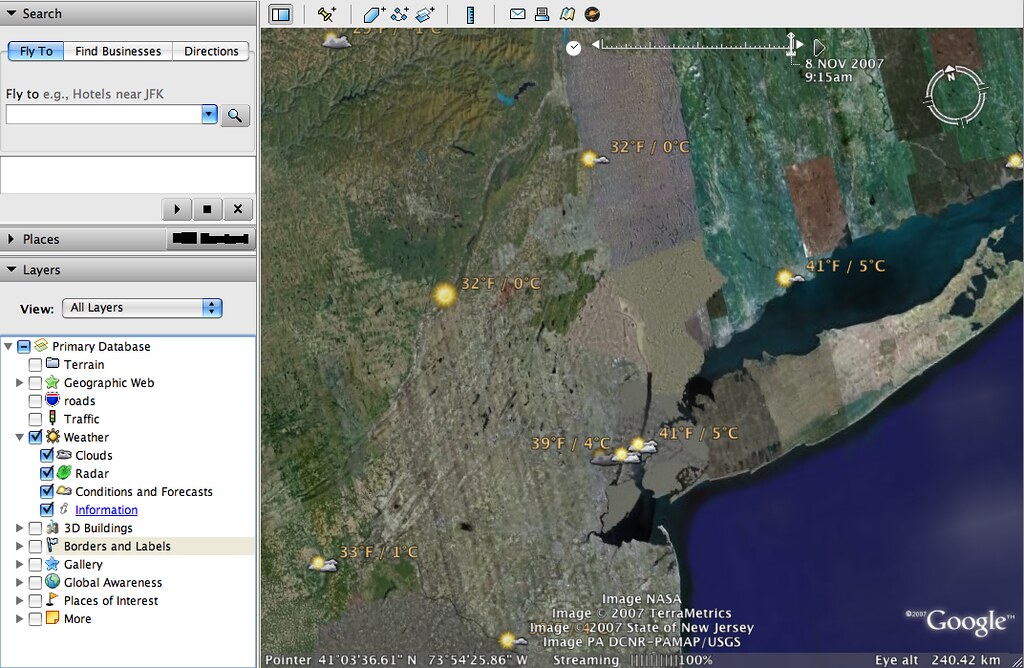The height and width of the screenshot is (668, 1024).
Task: Print the current map view
Action: [x=541, y=13]
